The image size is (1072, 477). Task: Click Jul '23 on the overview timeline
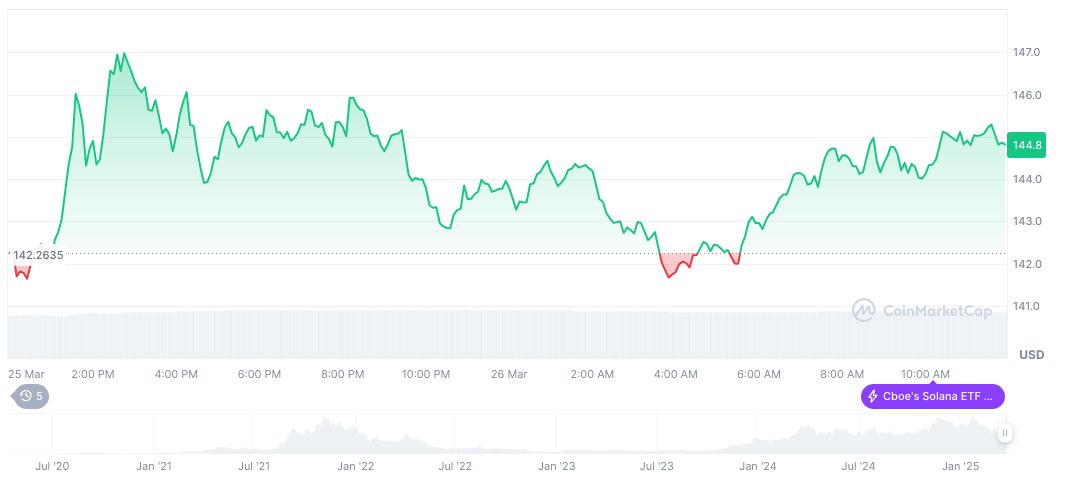(656, 466)
